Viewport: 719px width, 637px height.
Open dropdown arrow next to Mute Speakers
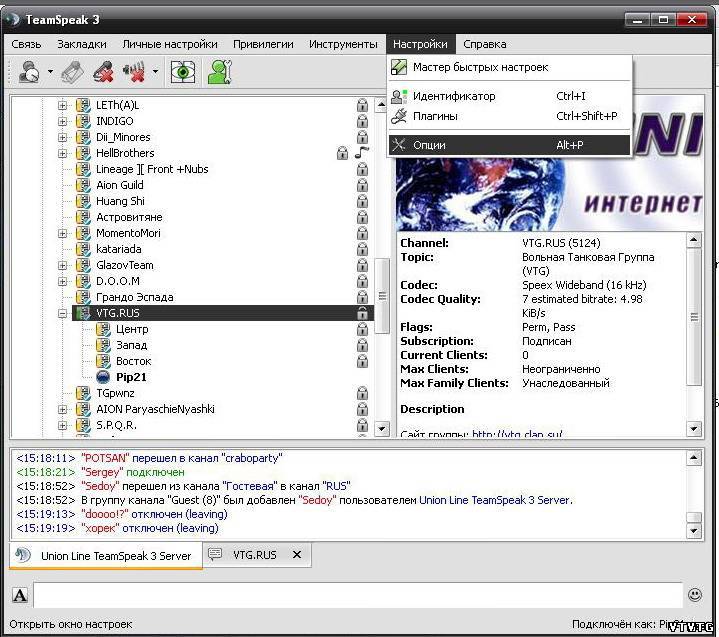(155, 72)
